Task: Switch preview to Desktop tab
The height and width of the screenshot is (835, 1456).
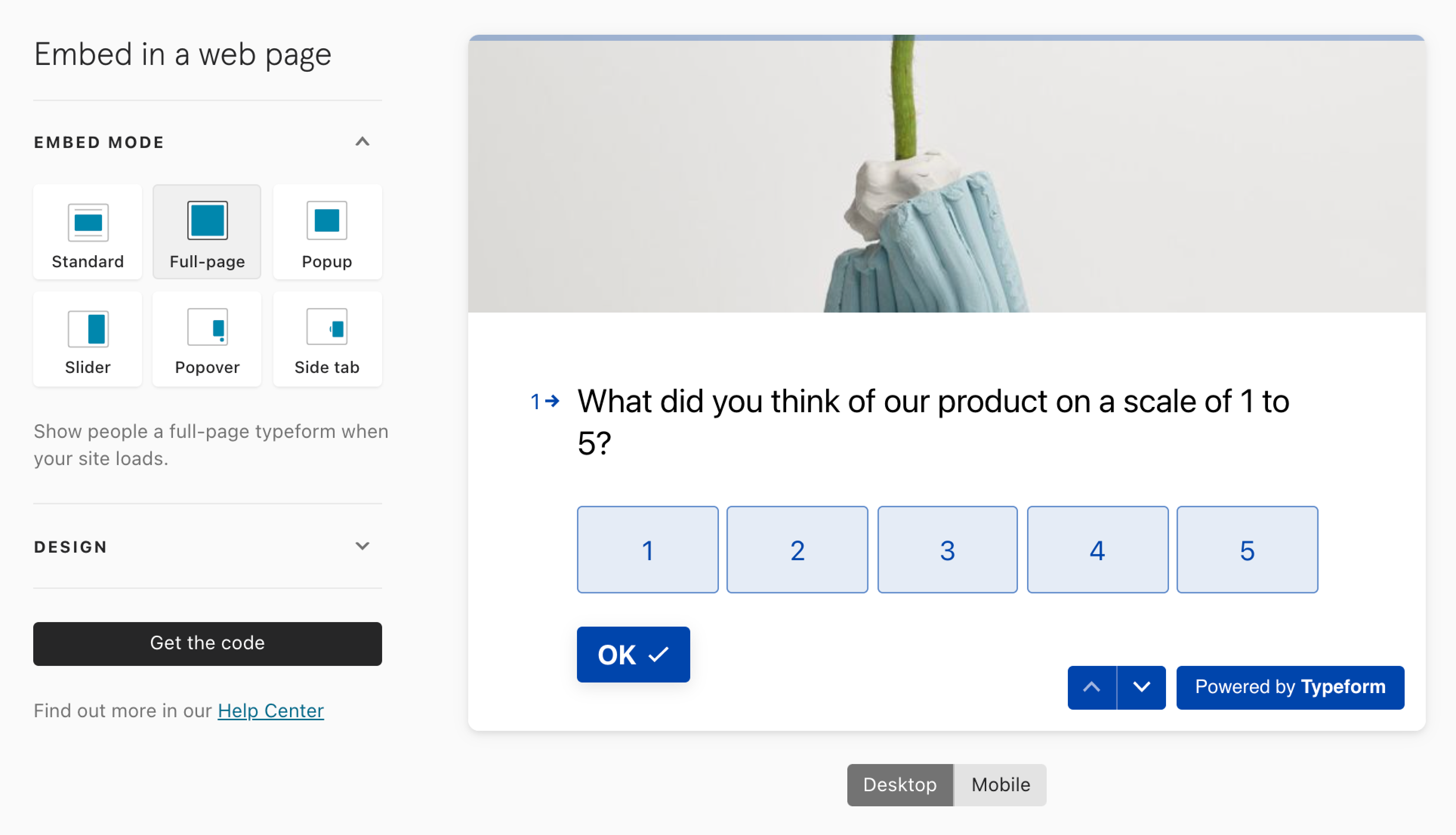Action: click(899, 784)
